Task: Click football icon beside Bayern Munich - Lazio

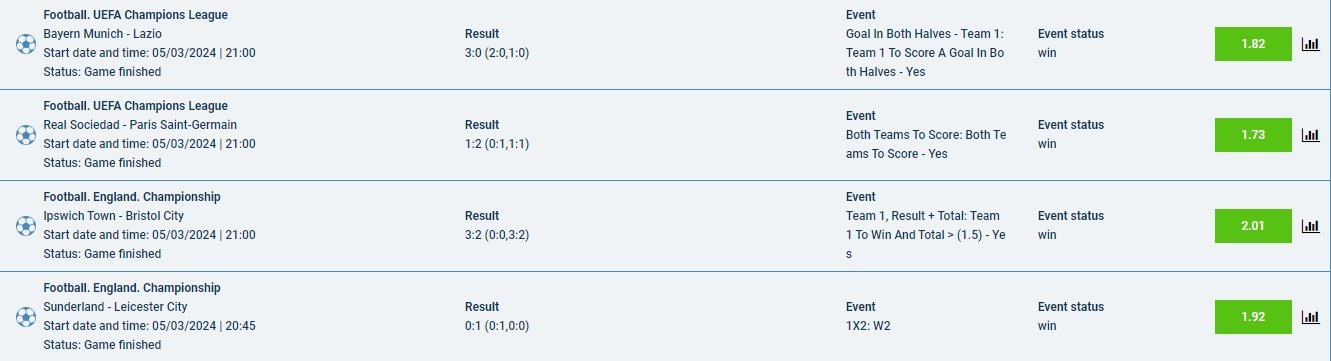Action: (x=26, y=44)
